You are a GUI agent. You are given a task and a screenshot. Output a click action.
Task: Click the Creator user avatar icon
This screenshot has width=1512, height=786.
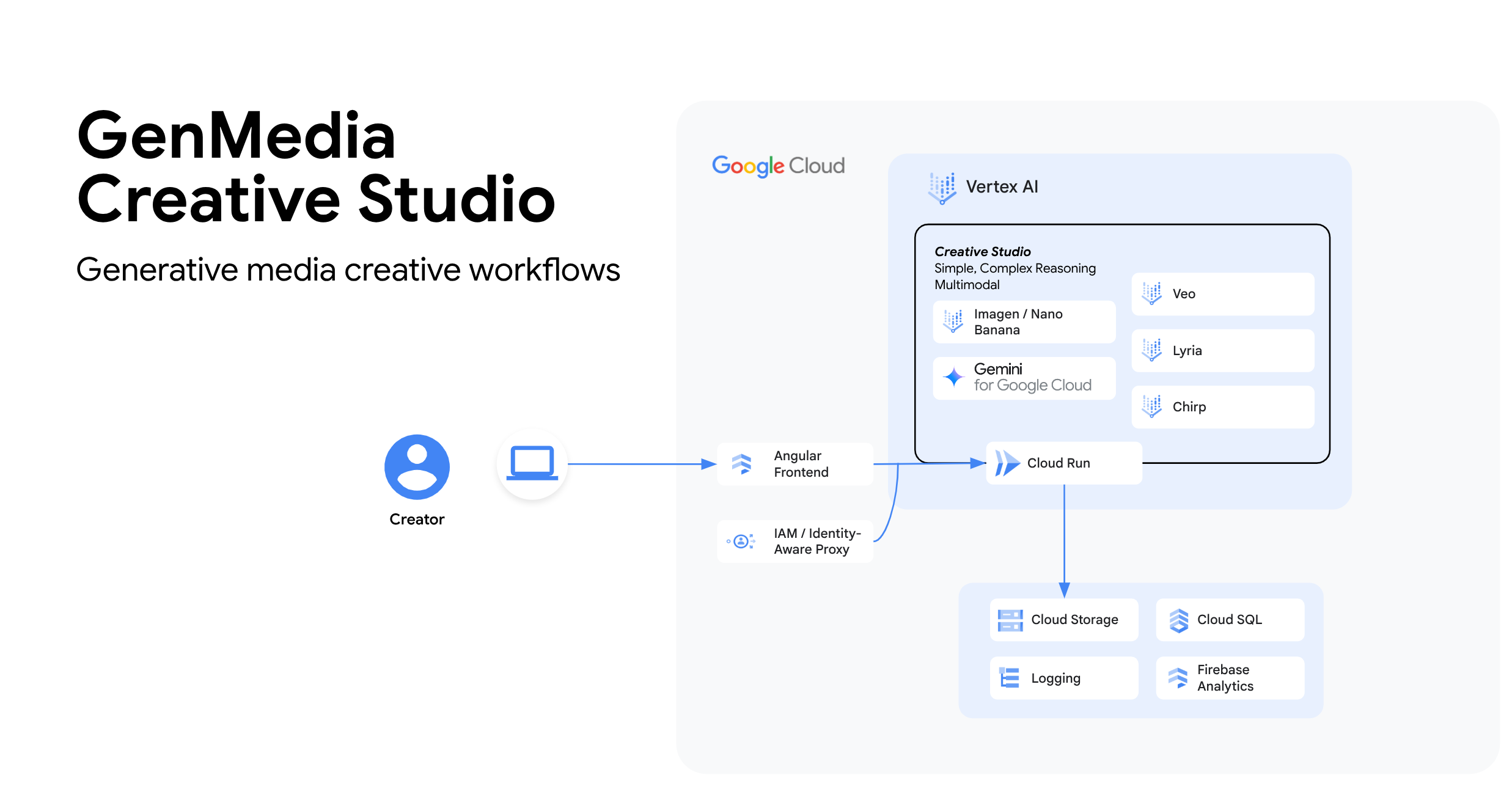417,467
